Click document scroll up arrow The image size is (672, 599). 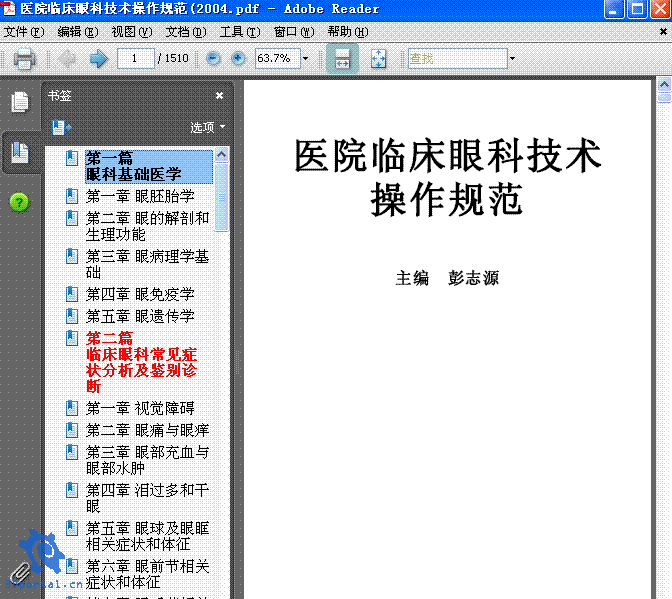click(664, 84)
